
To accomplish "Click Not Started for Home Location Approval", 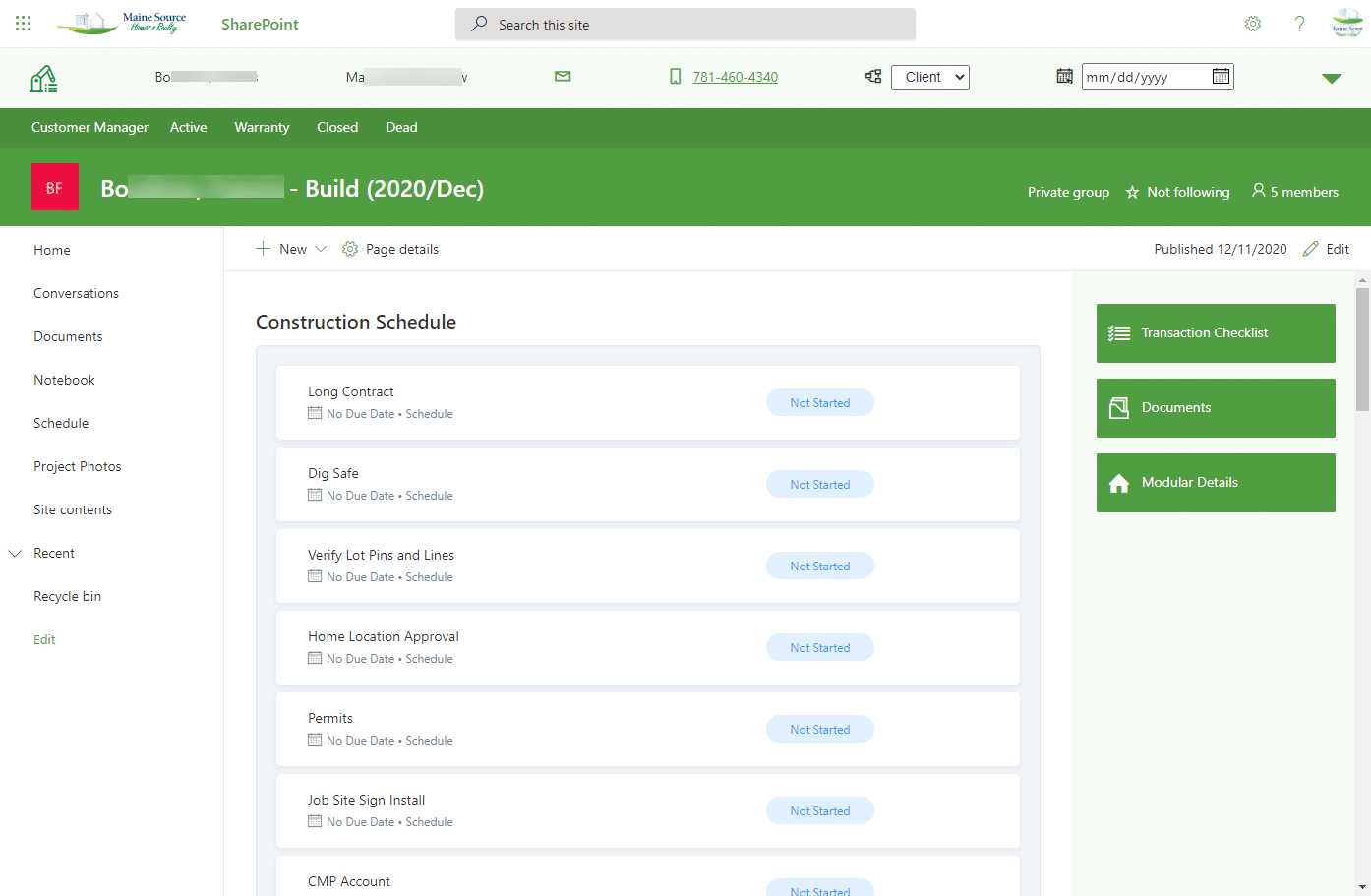I will click(820, 647).
